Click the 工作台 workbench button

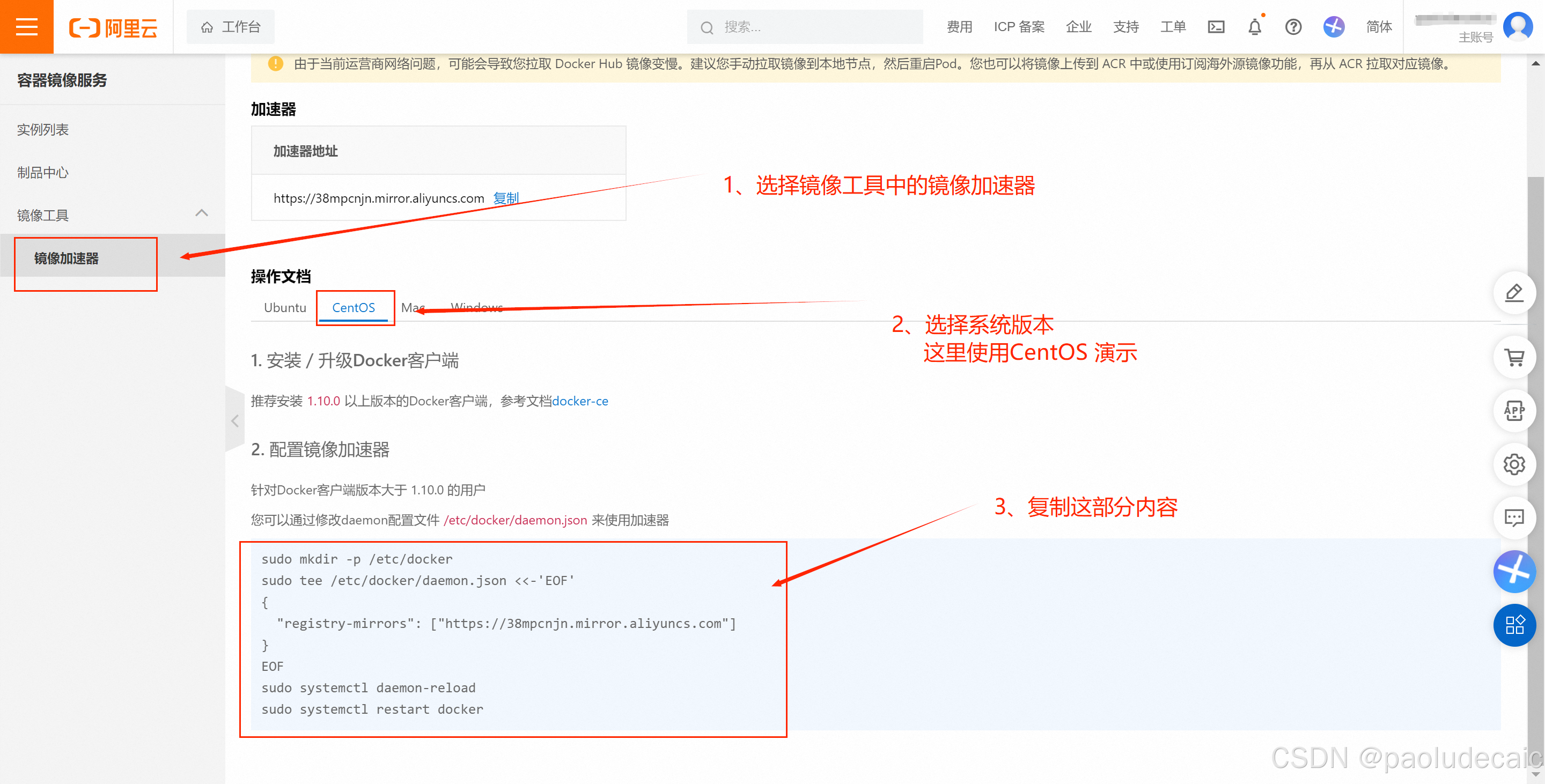[x=230, y=27]
